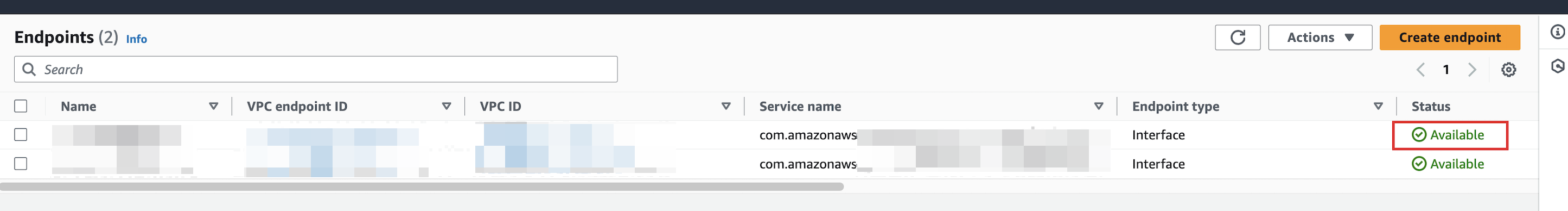Click the Available status icon in first row

coord(1418,135)
